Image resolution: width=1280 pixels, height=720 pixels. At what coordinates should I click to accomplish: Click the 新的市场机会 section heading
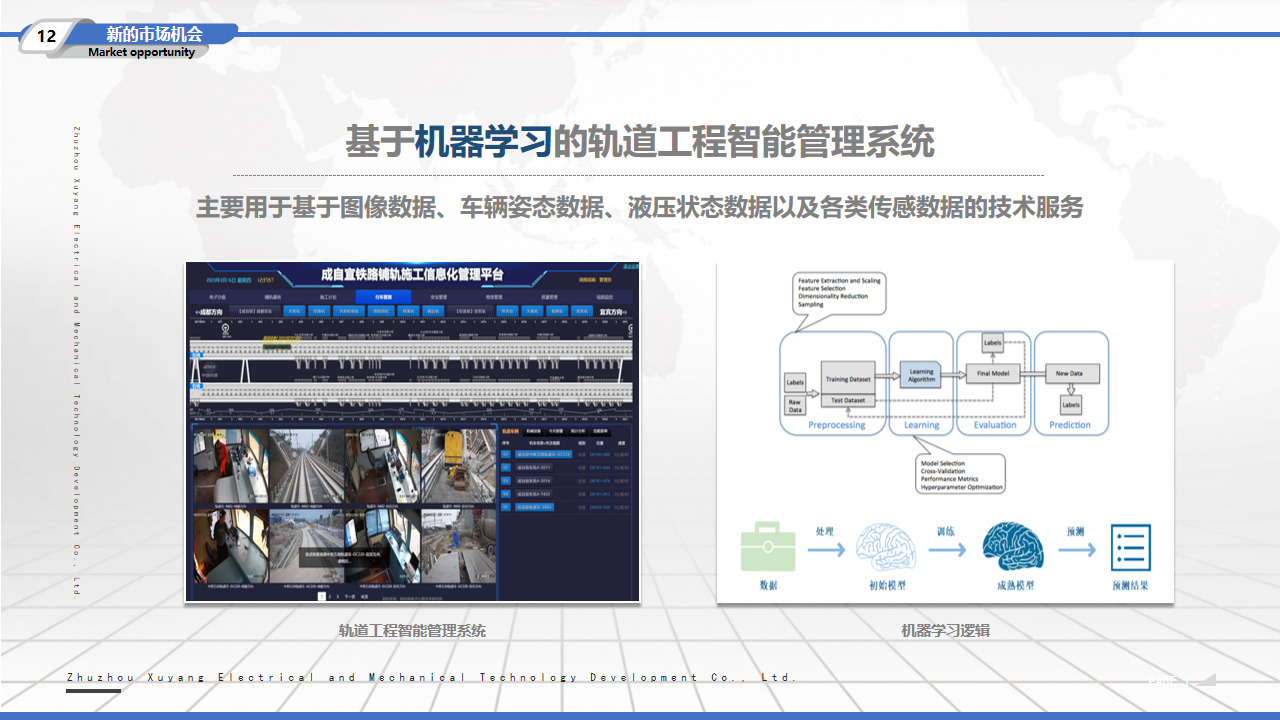click(154, 34)
